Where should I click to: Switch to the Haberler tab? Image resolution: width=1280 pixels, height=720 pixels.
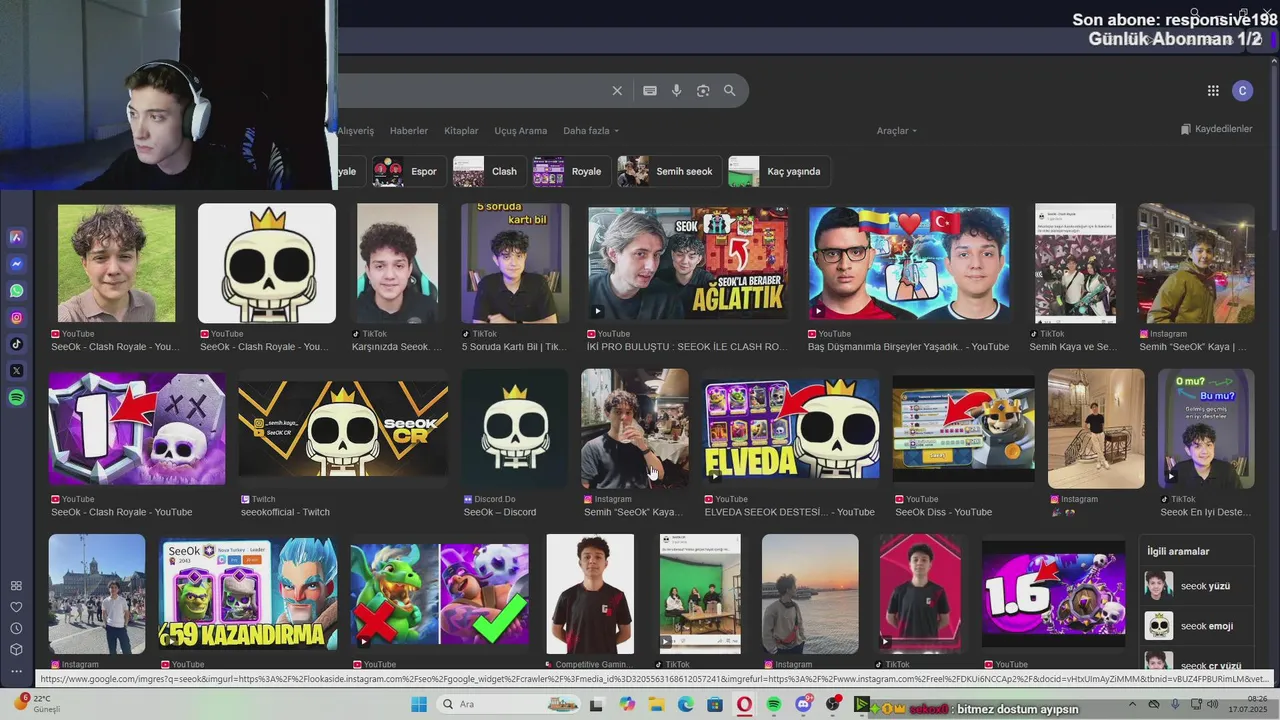pos(408,131)
